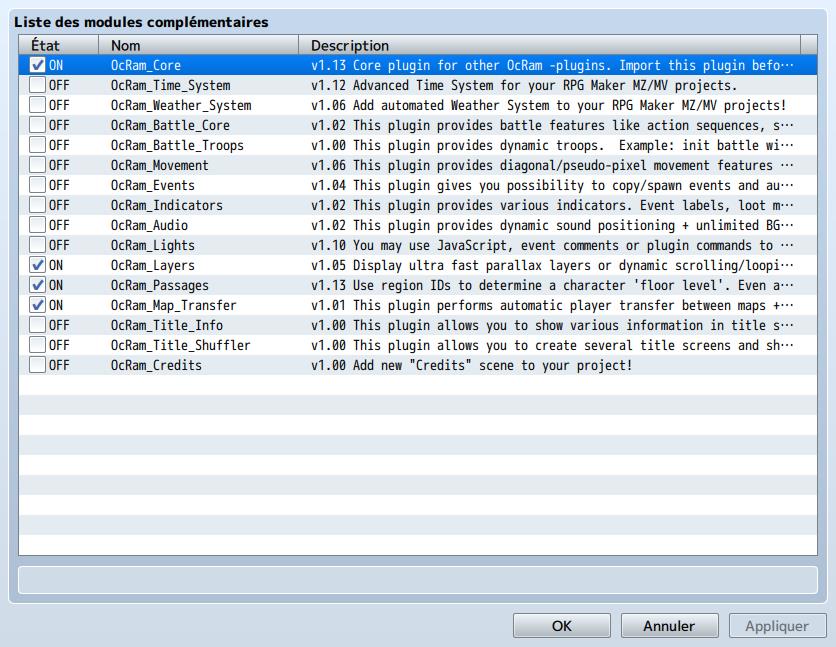Enable the OcRam_Weather_System checkbox
This screenshot has width=836, height=647.
[x=37, y=105]
